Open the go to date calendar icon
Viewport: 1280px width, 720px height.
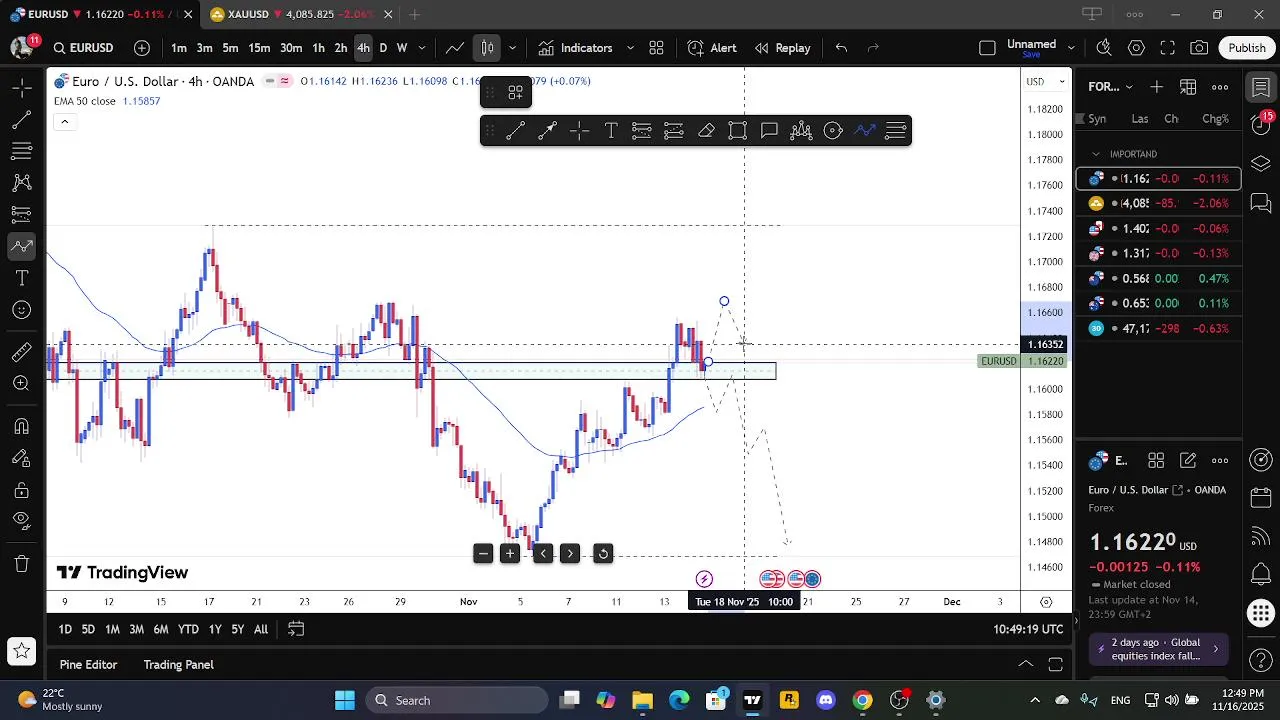click(296, 629)
